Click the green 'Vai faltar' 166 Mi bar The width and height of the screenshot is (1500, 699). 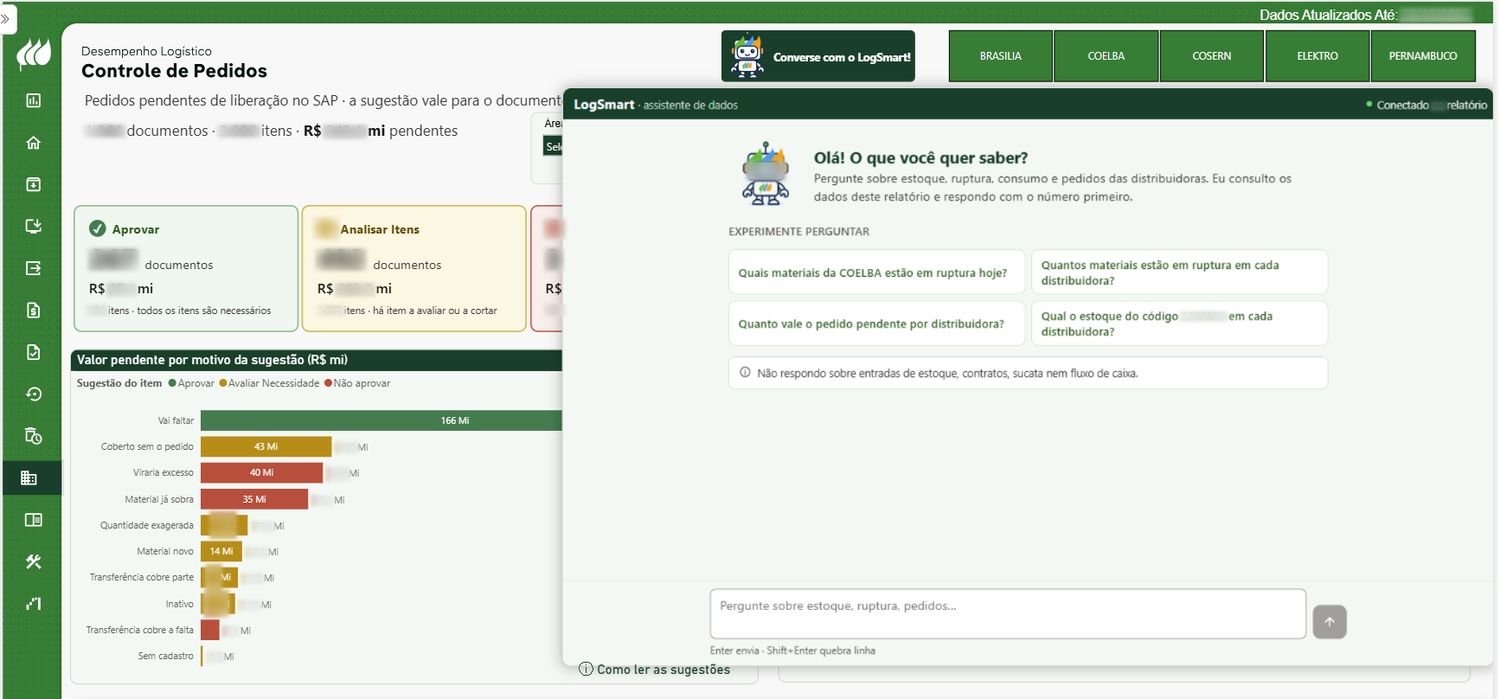point(382,421)
